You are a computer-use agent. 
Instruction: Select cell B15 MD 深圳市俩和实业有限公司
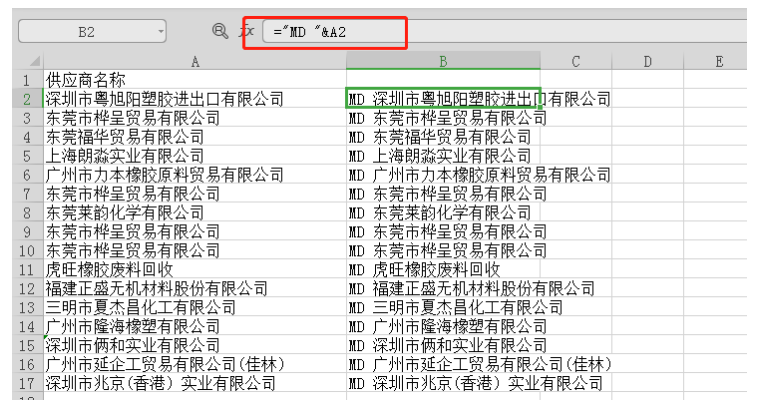pos(443,345)
